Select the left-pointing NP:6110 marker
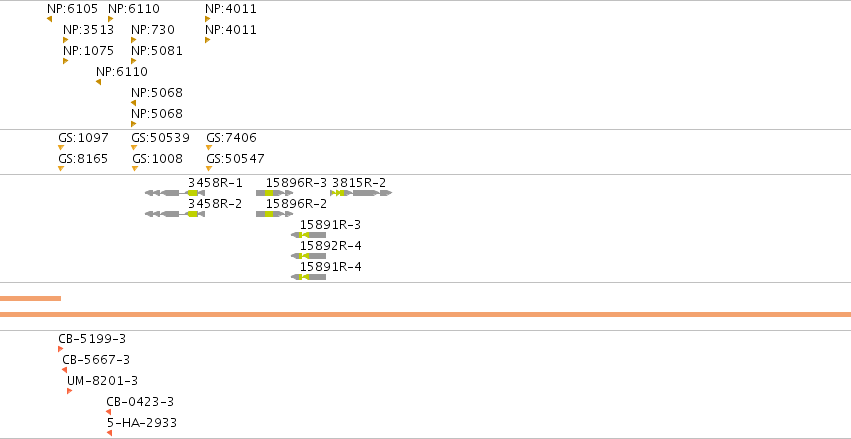The width and height of the screenshot is (851, 439). (98, 82)
